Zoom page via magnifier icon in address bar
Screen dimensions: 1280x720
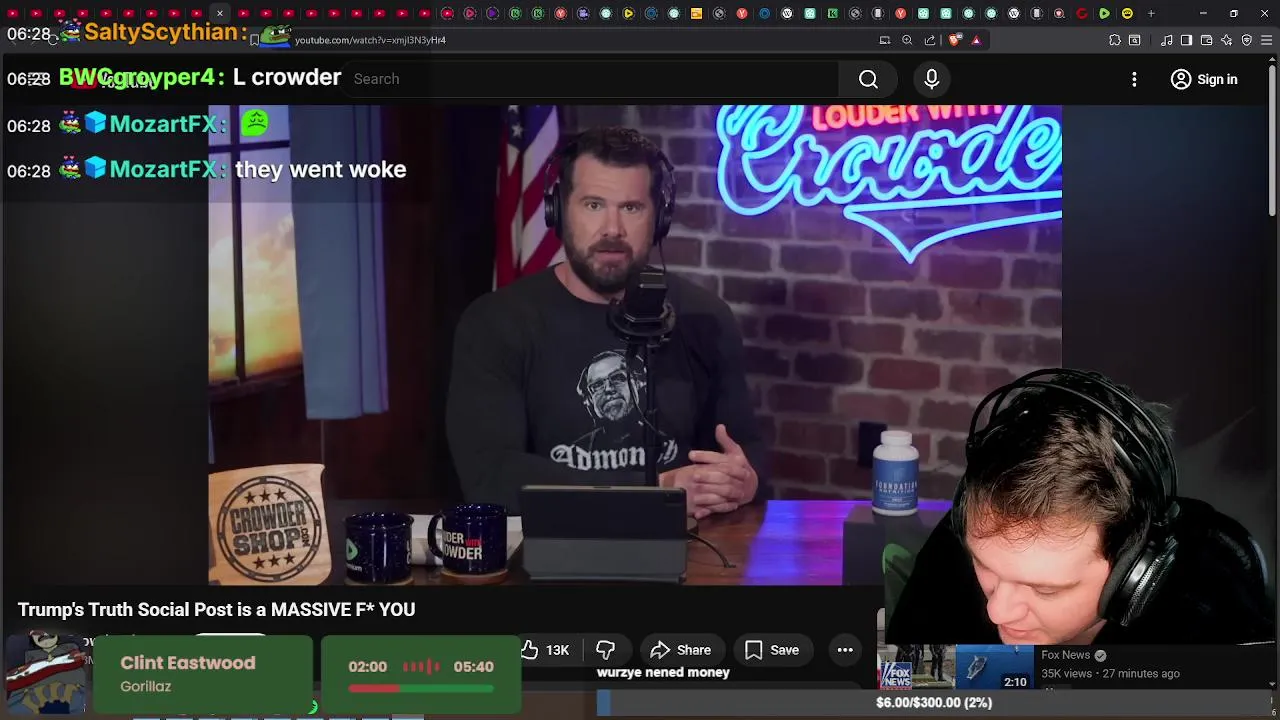pos(907,40)
